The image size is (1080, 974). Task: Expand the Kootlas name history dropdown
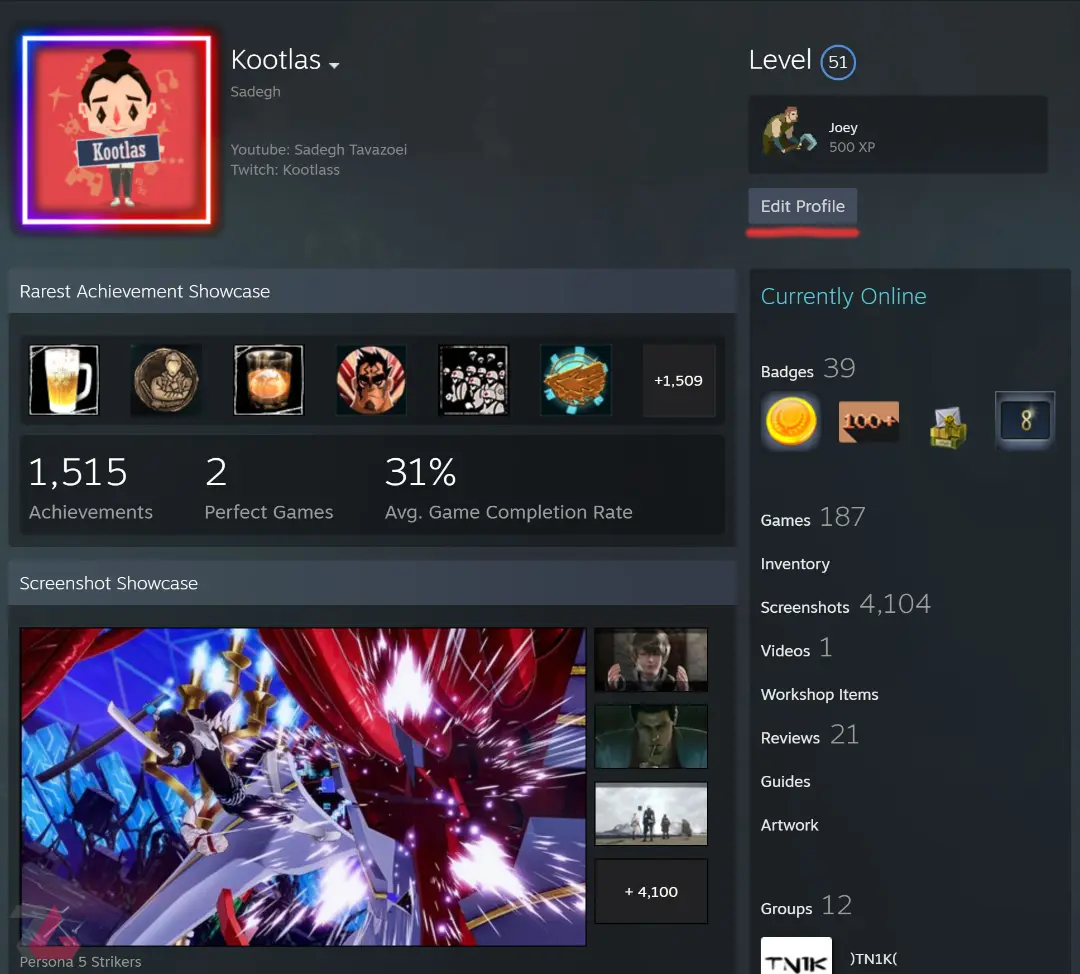tap(334, 65)
